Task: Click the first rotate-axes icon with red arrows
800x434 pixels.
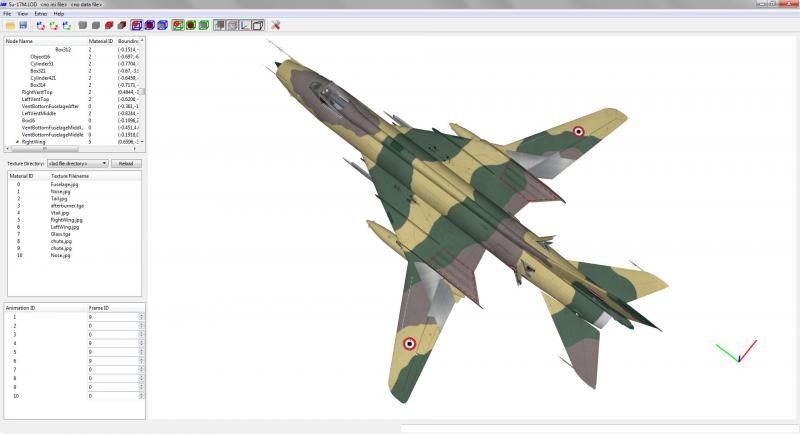Action: (41, 25)
